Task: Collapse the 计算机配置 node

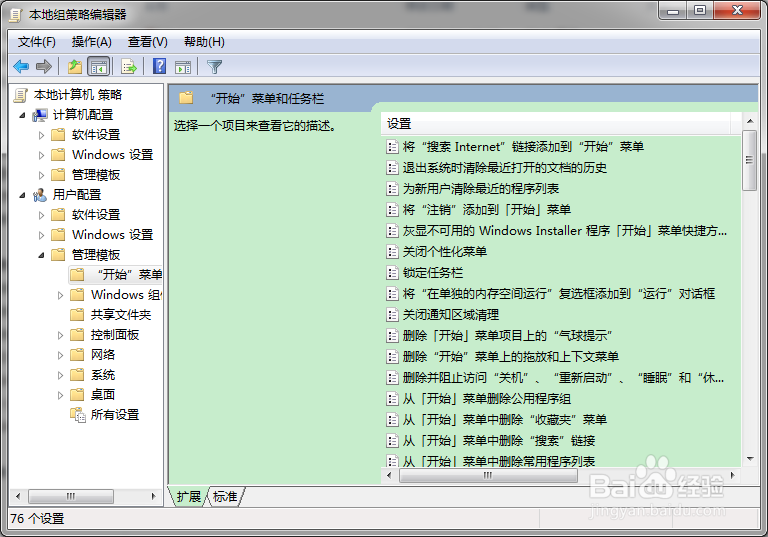Action: tap(23, 116)
